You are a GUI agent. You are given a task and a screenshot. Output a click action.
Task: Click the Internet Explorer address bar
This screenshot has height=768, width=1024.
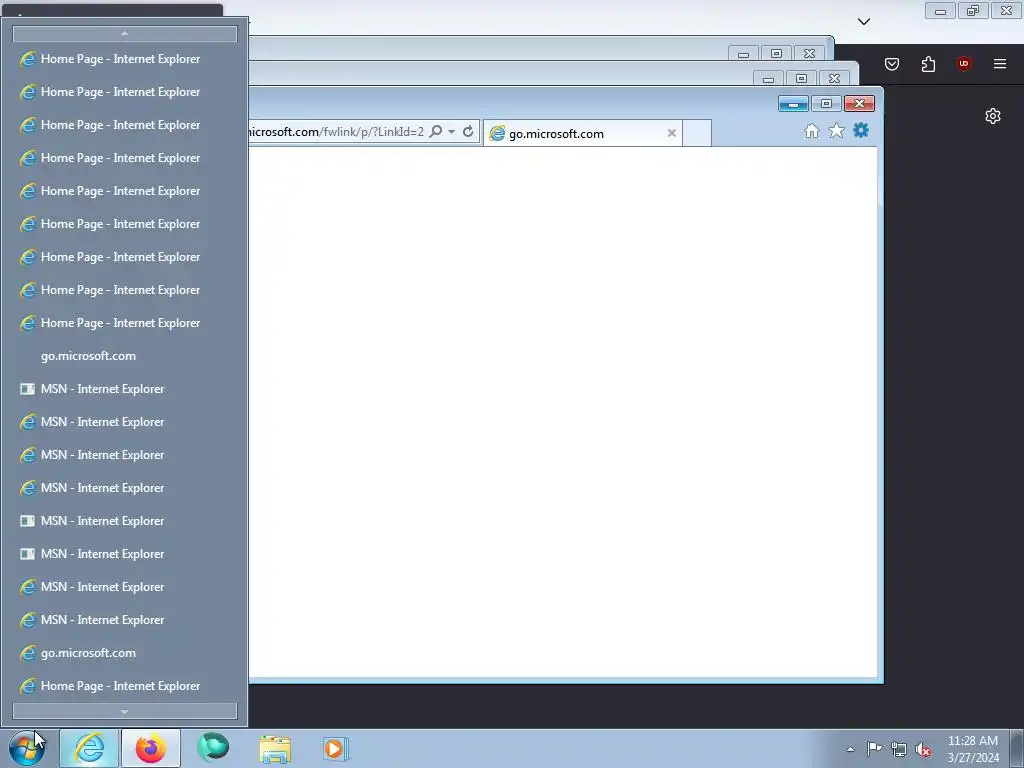click(x=336, y=132)
